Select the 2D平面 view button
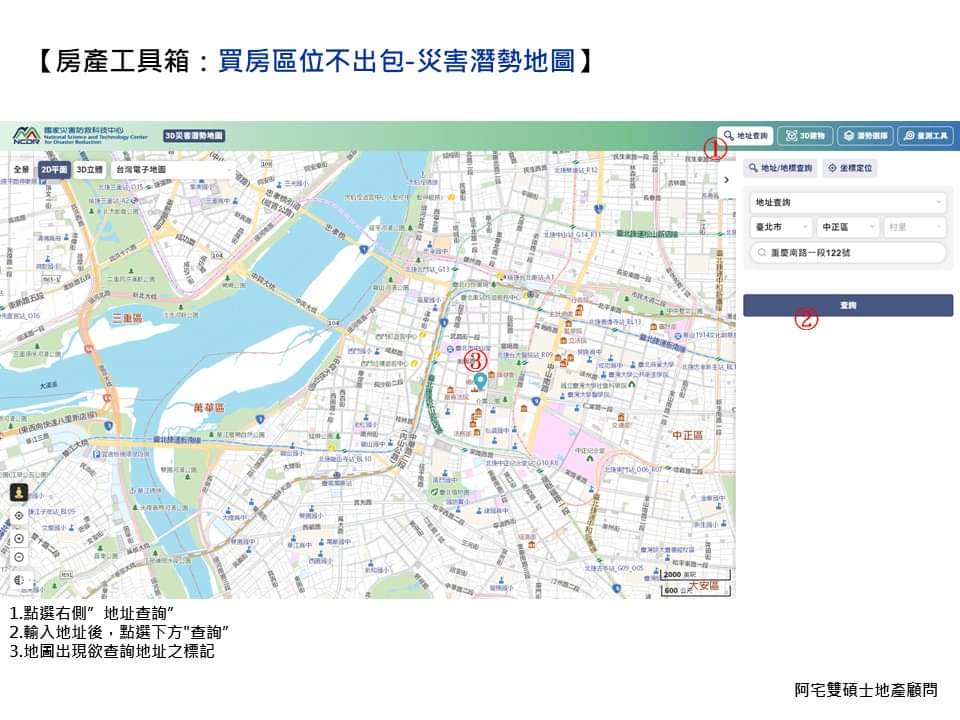This screenshot has height=720, width=960. click(54, 170)
